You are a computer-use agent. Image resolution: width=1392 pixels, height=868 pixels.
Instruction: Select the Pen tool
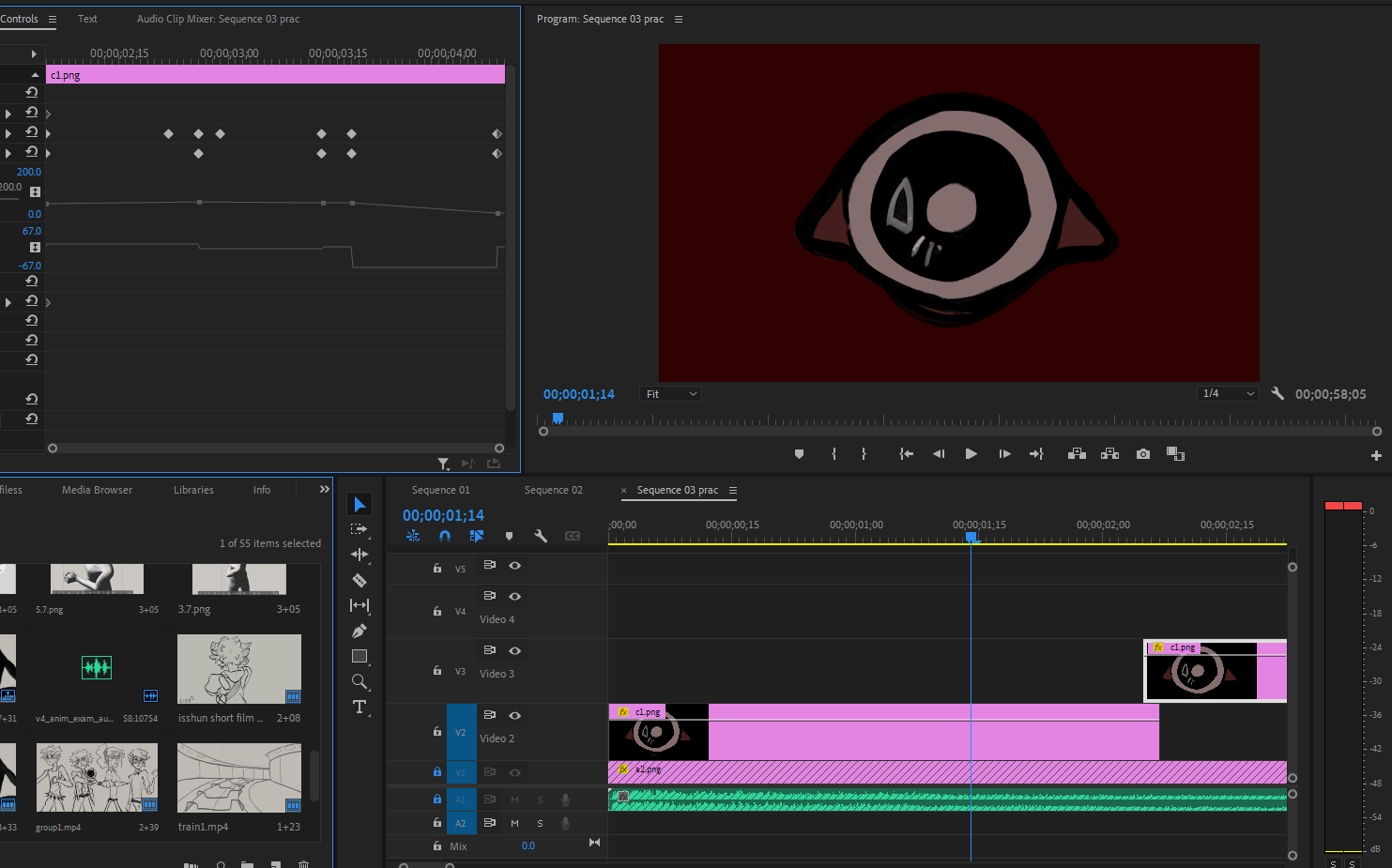coord(359,631)
